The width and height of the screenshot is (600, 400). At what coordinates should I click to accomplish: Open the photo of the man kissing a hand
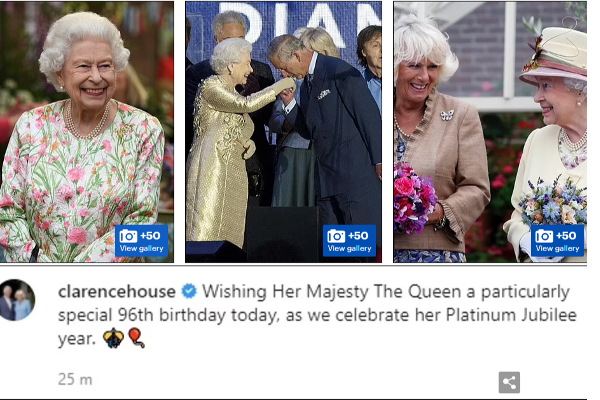pyautogui.click(x=284, y=132)
